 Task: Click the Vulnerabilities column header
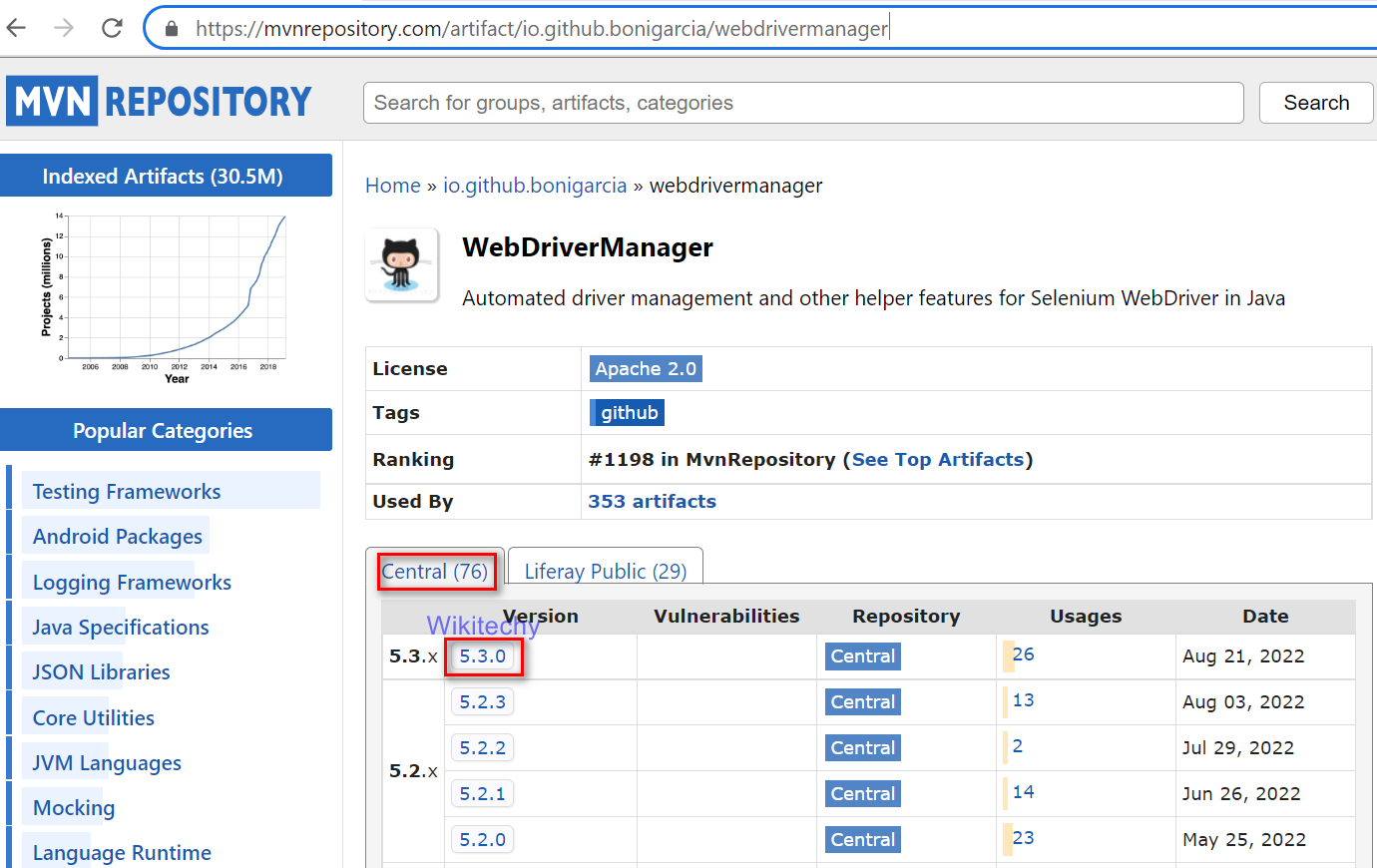coord(726,617)
